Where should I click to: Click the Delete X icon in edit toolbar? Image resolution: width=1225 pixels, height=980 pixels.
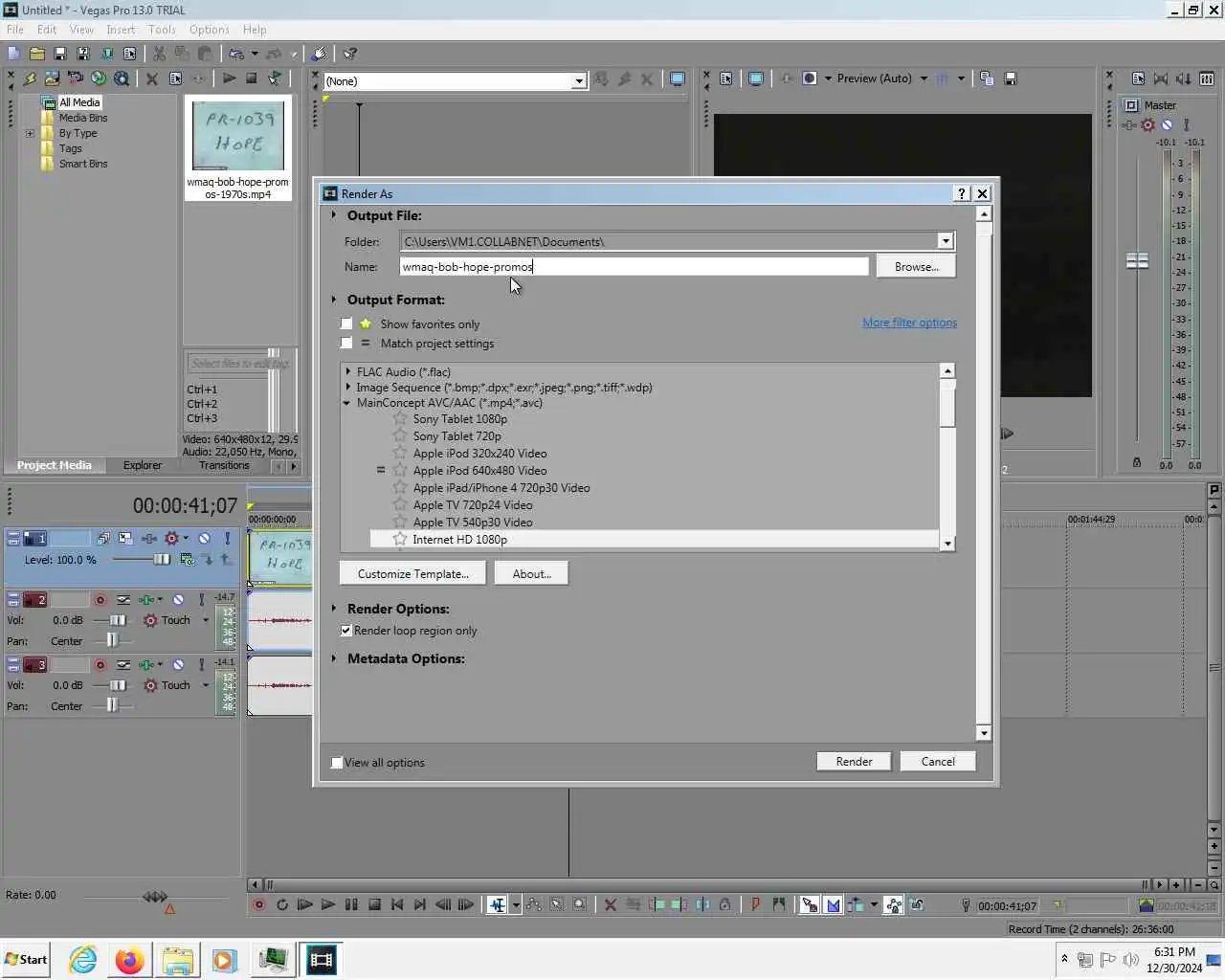tap(610, 904)
